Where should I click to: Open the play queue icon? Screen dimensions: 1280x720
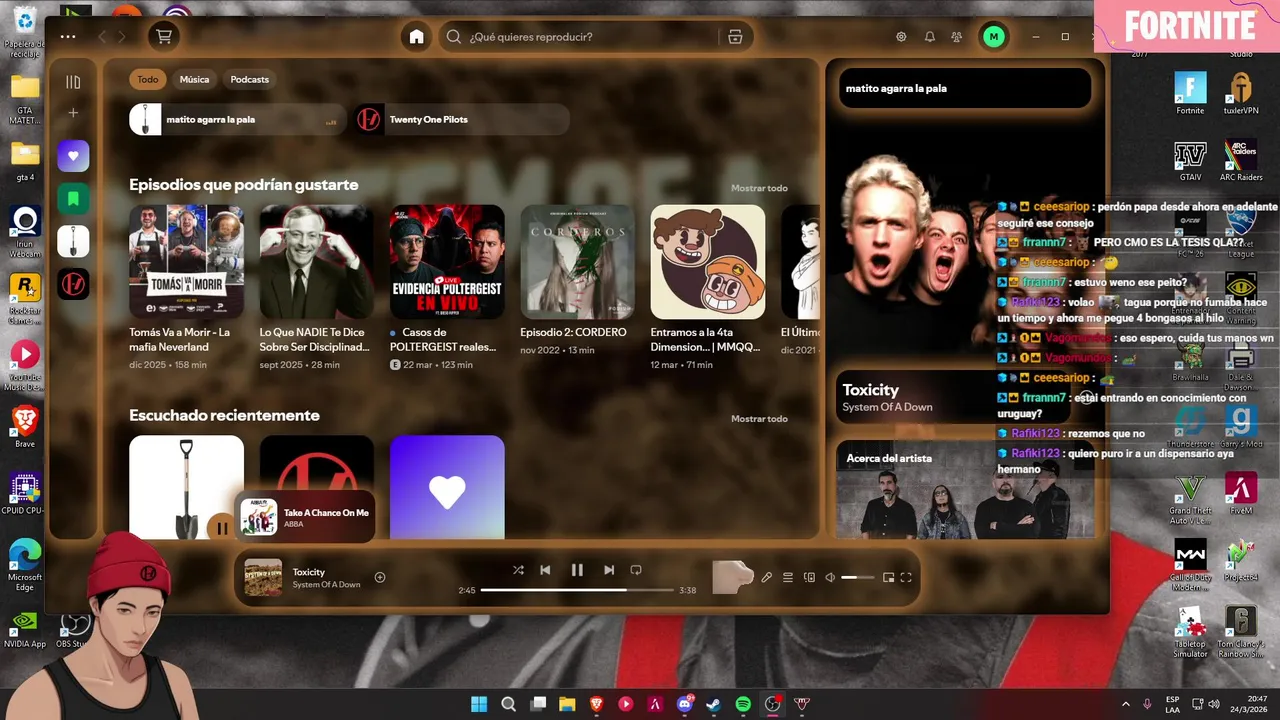788,577
